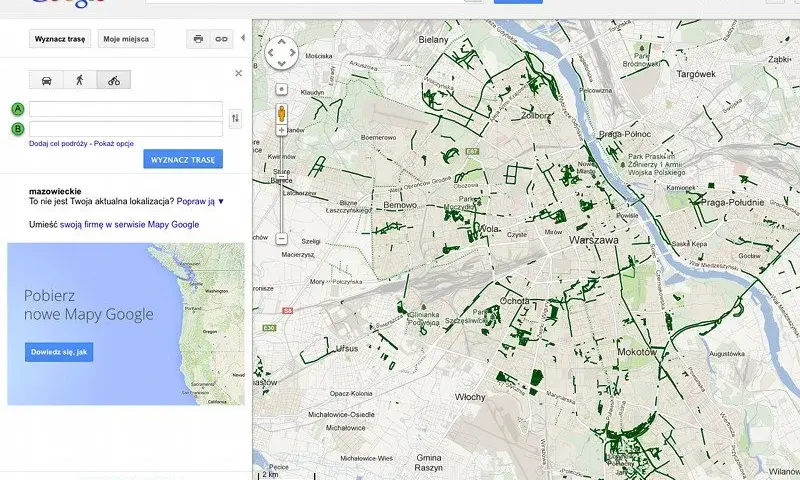
Task: Click the Praga-Południe label
Action: (x=733, y=203)
